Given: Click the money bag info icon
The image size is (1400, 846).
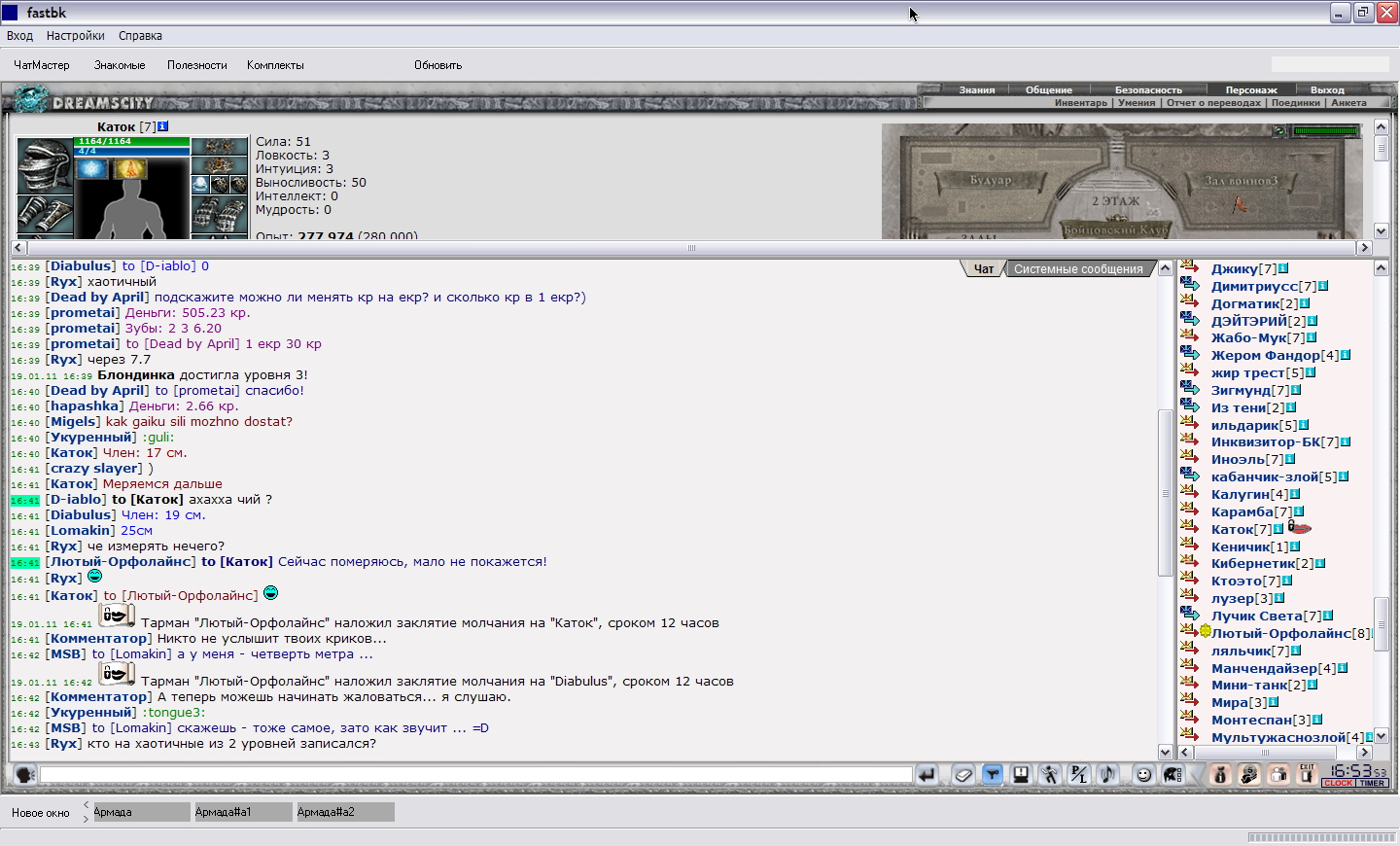Looking at the screenshot, I should [x=1220, y=775].
